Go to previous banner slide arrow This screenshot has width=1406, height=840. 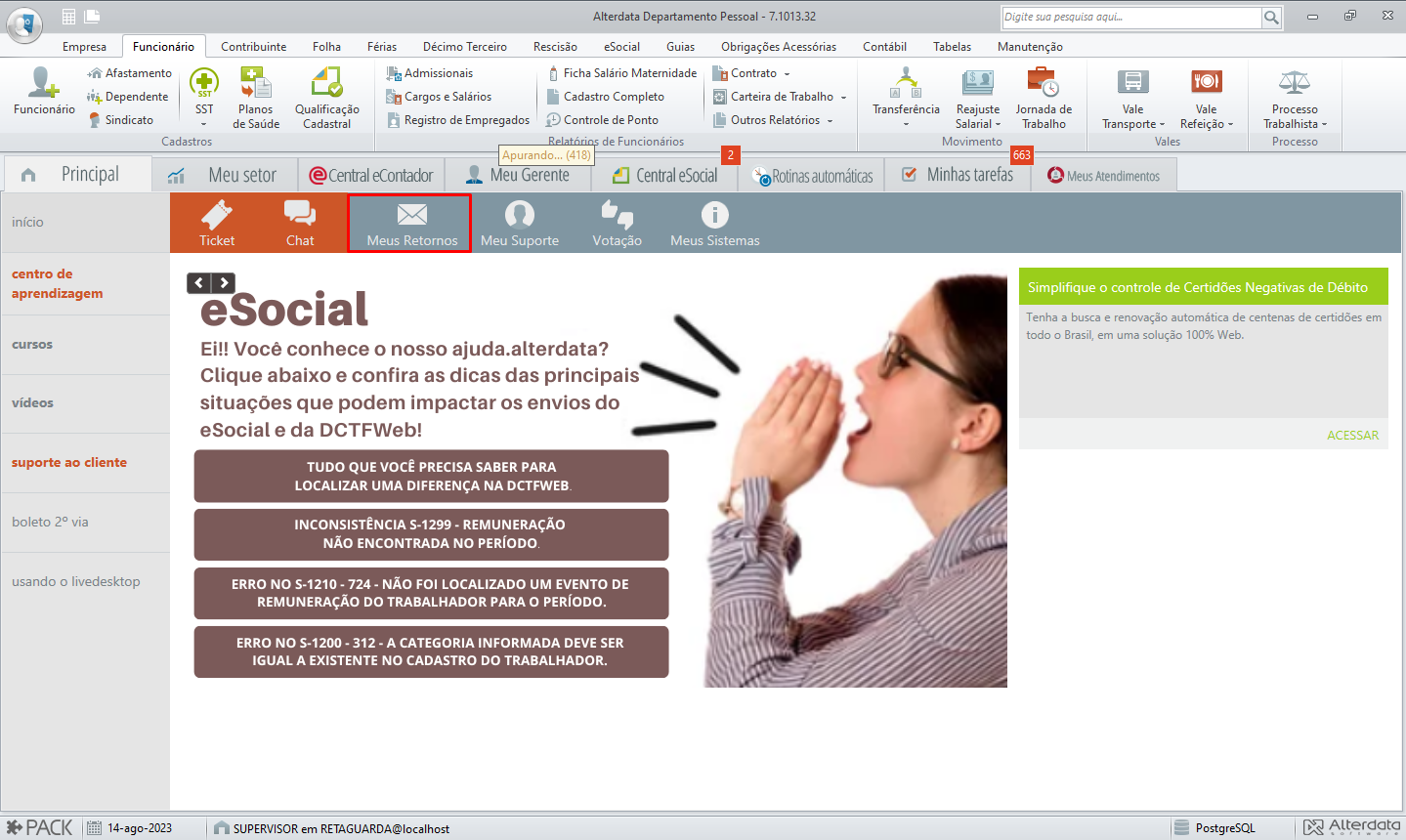[x=199, y=283]
